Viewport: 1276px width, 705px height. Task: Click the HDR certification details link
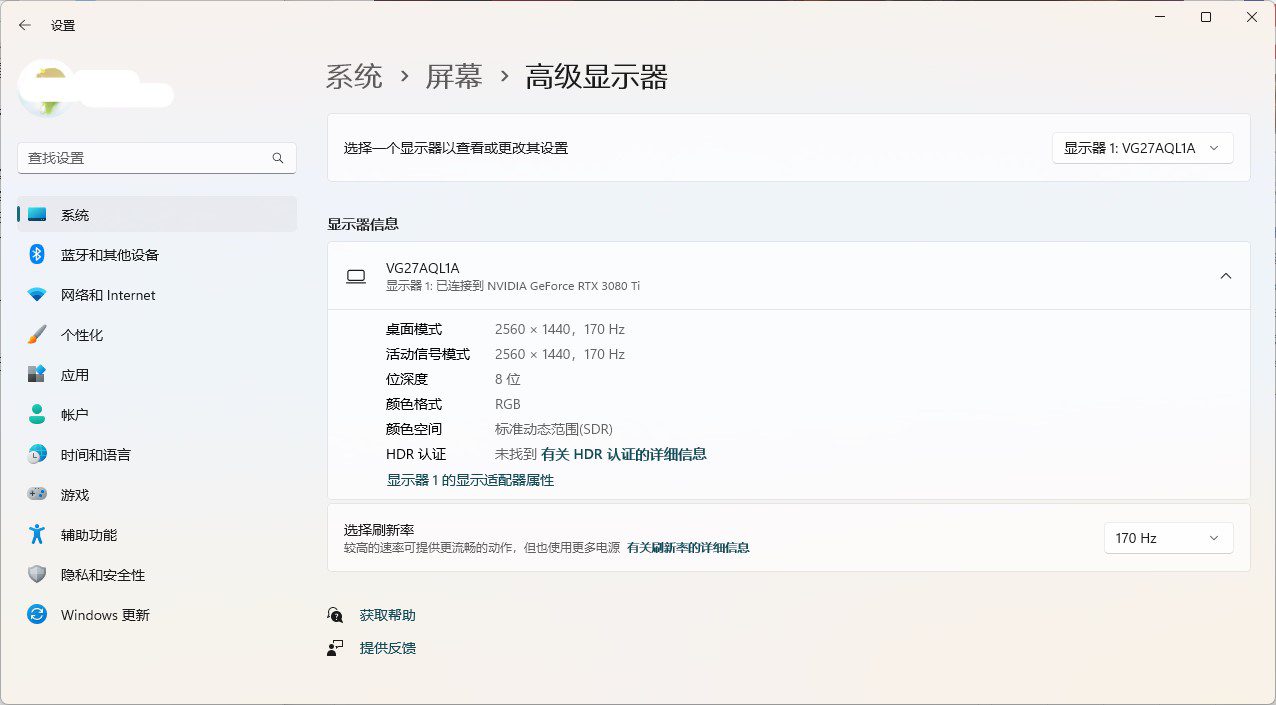pos(624,454)
